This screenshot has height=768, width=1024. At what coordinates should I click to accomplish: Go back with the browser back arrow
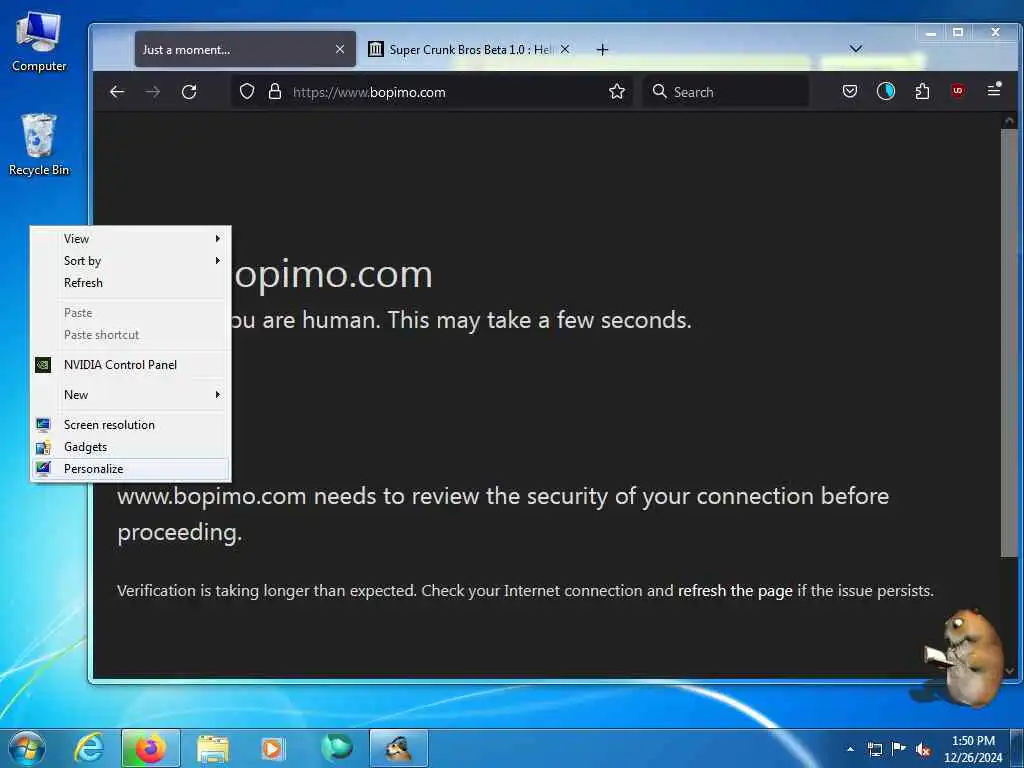tap(117, 92)
